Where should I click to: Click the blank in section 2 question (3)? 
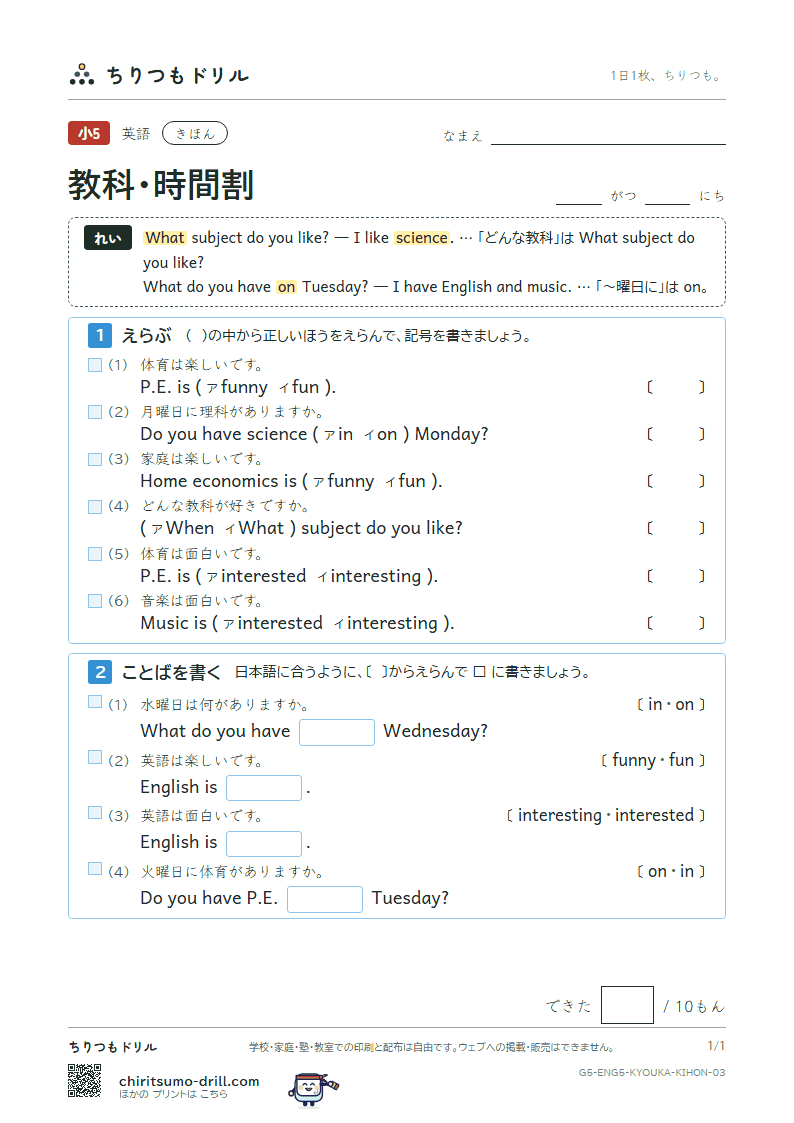[x=263, y=844]
